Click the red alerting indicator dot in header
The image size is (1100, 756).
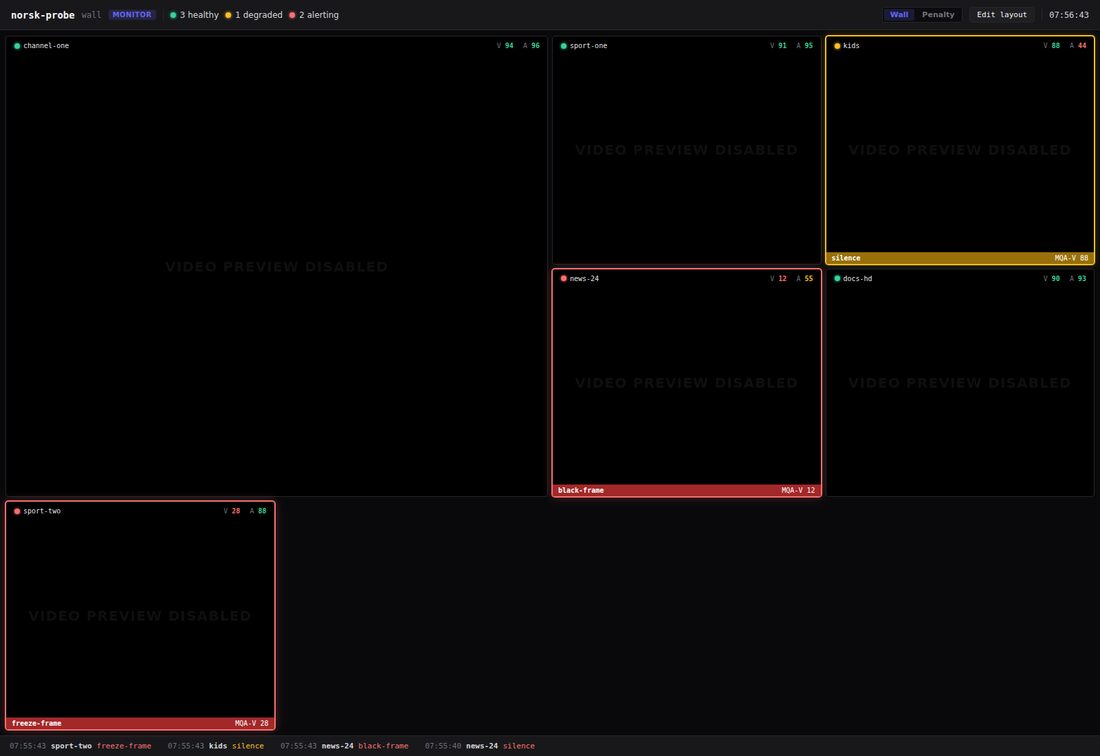(292, 15)
